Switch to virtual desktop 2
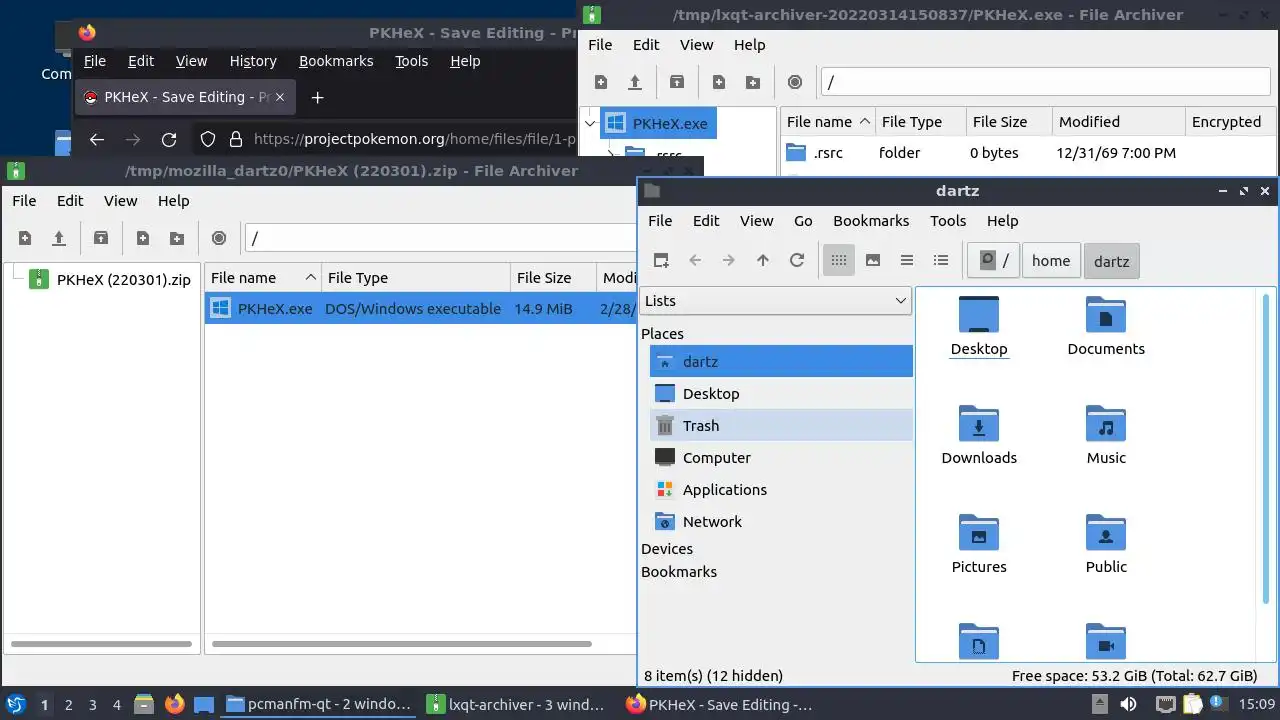Viewport: 1280px width, 720px height. [x=69, y=705]
